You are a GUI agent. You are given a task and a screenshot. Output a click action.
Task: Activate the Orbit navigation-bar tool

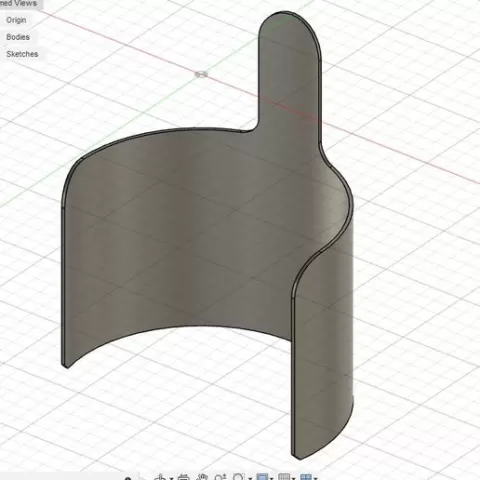pos(160,477)
